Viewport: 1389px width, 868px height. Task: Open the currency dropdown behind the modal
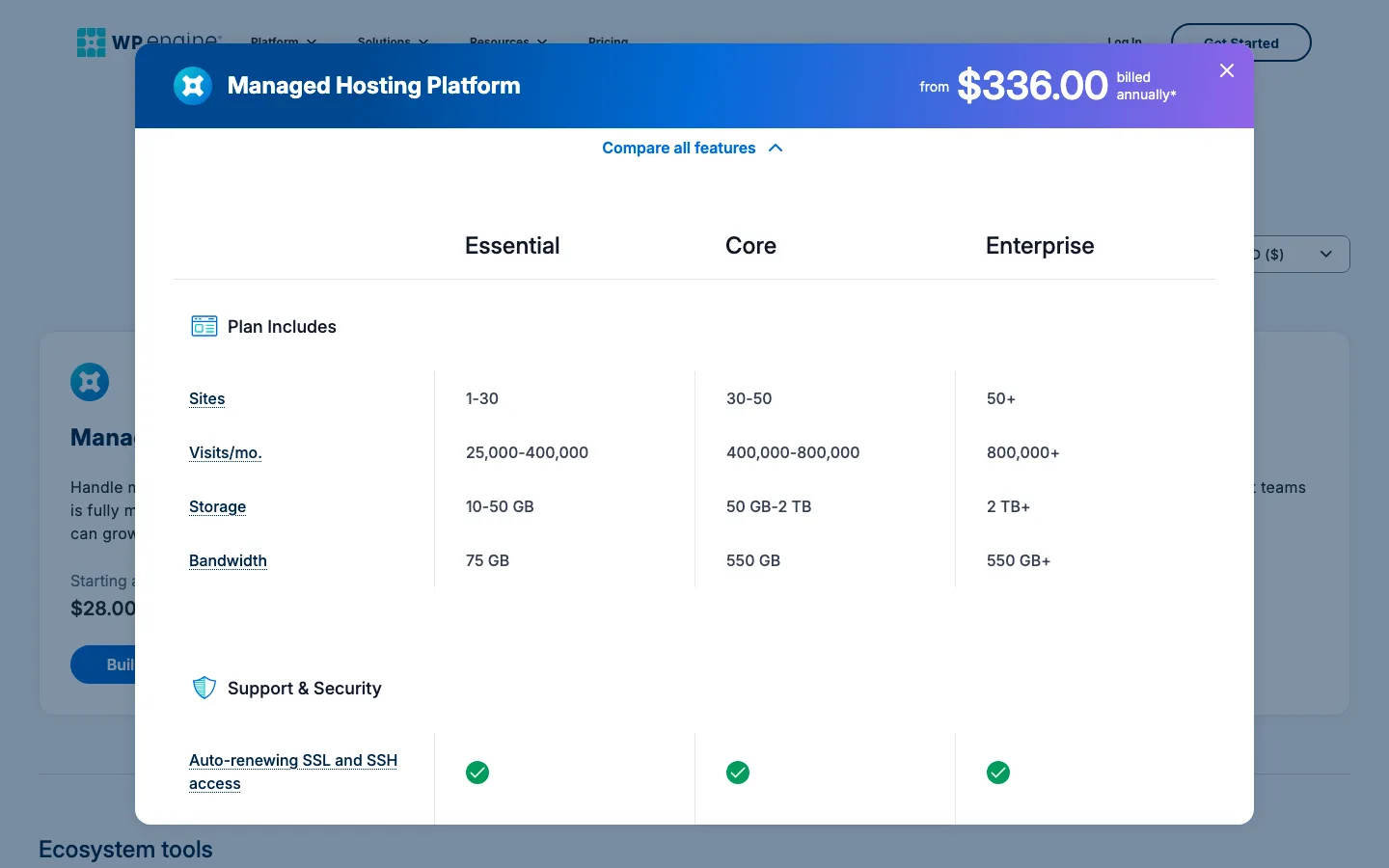[x=1302, y=255]
